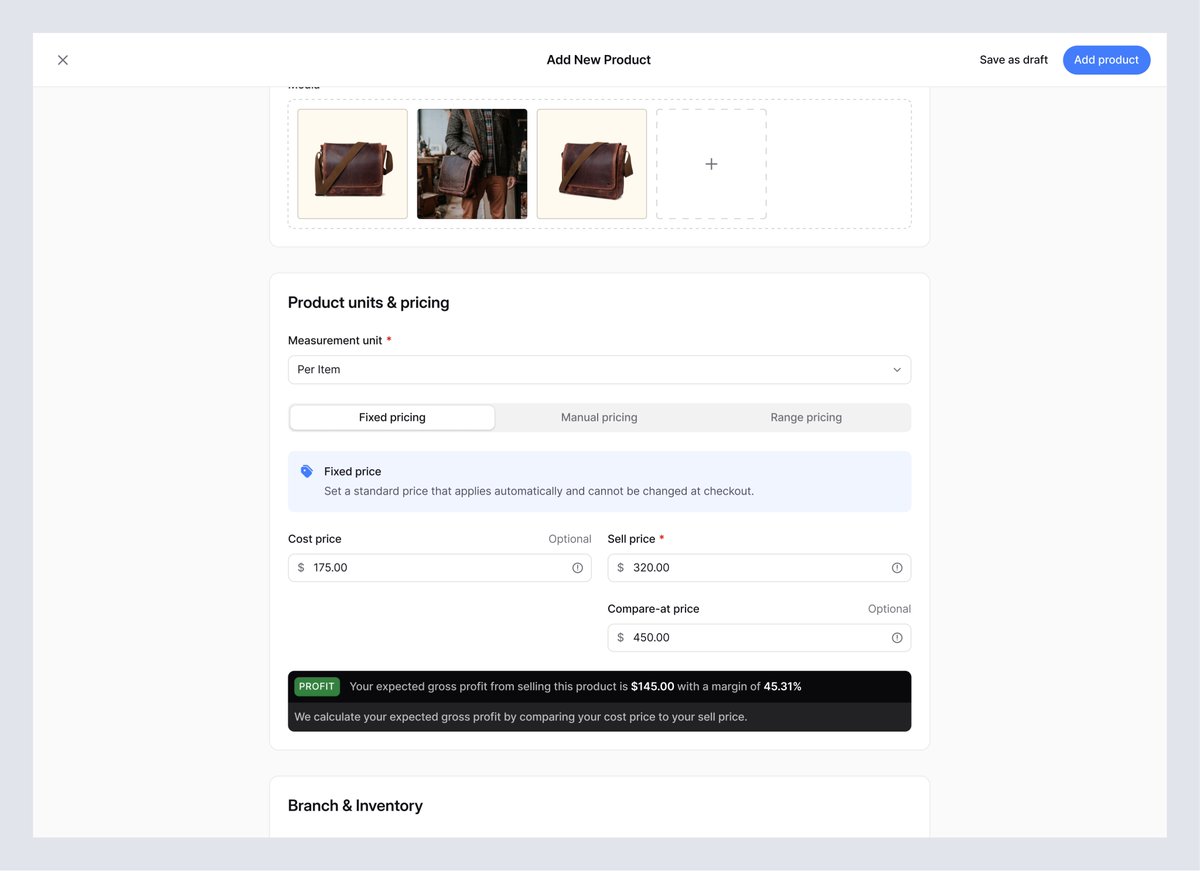Select the third bag product thumbnail
Screen dimensions: 1200x871
(x=592, y=164)
